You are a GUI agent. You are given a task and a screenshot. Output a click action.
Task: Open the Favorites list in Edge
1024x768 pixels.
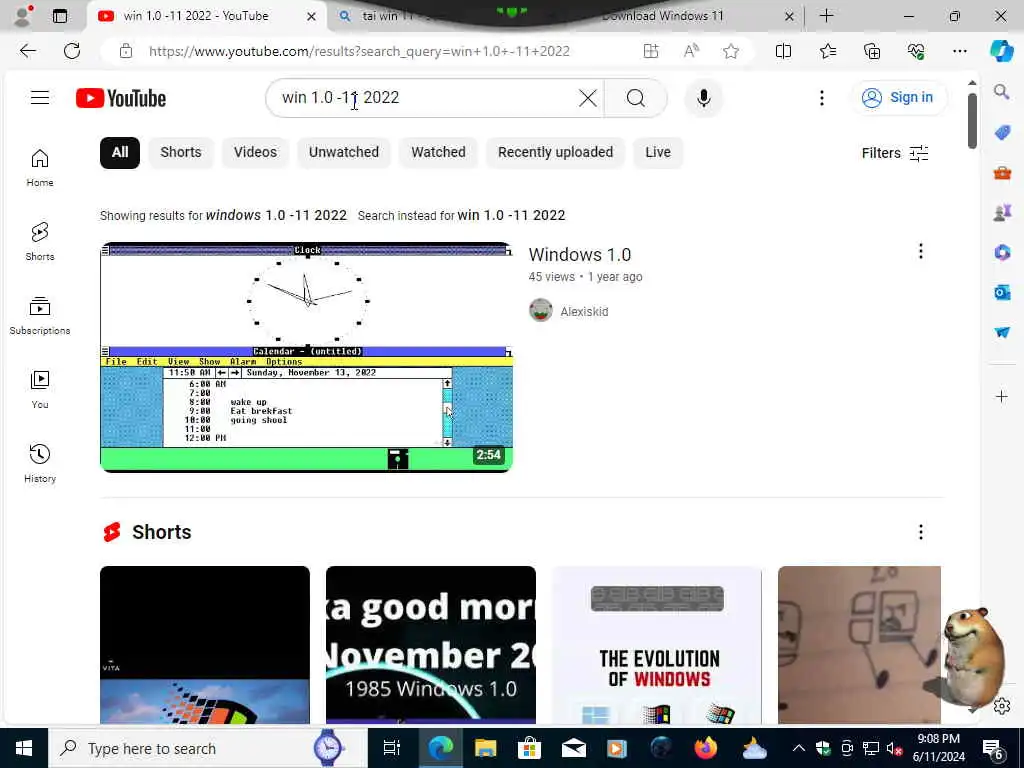pos(827,51)
